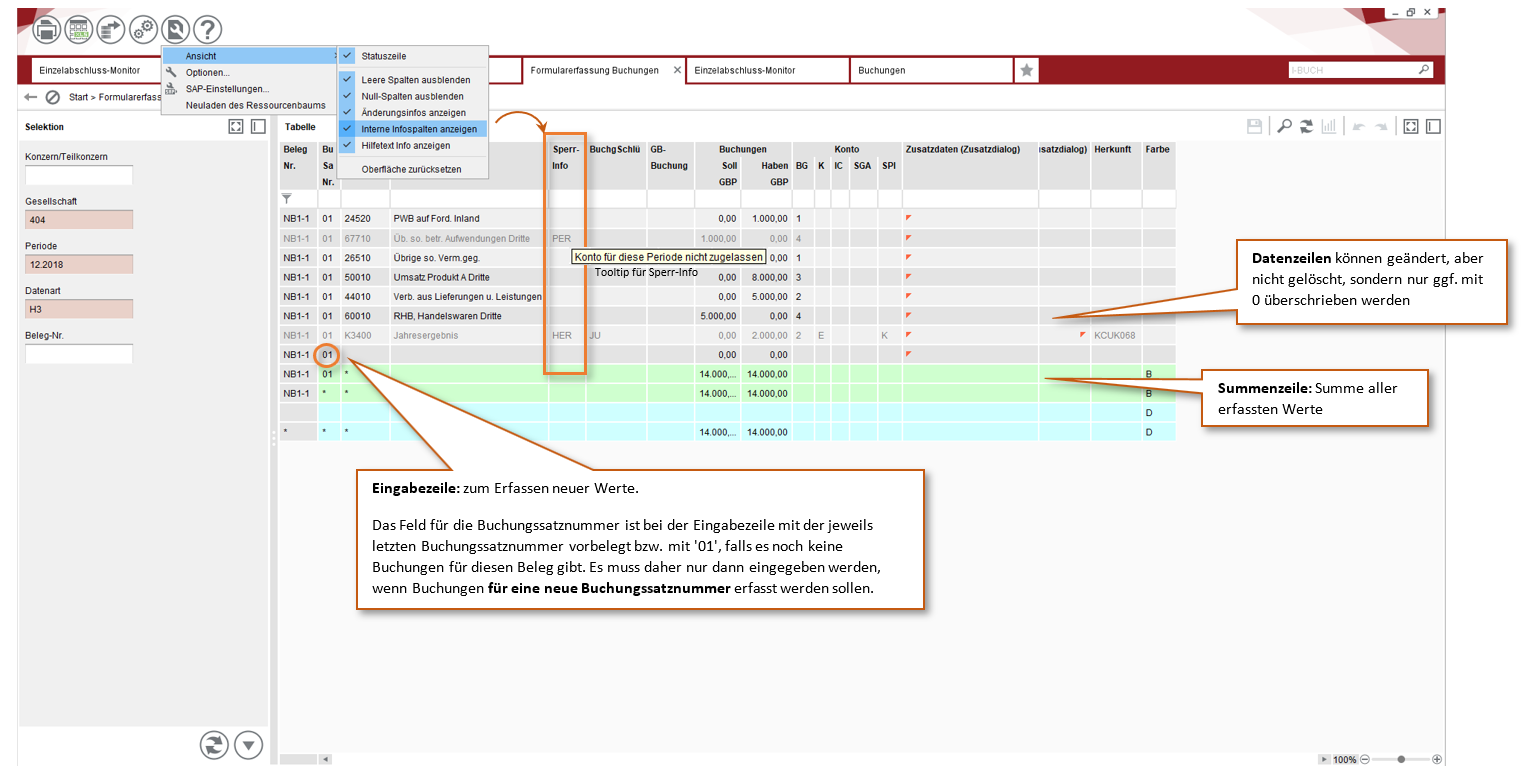Click the 8.000,00 Haben cell

tap(766, 277)
